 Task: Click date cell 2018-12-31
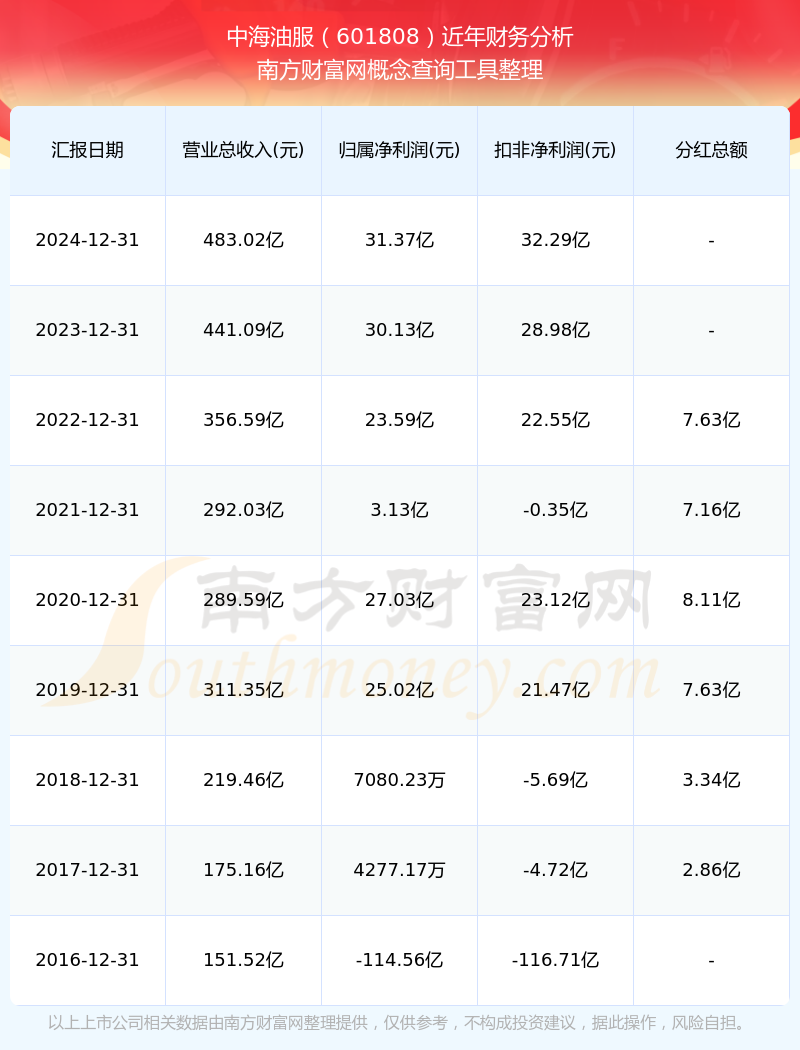coord(88,780)
